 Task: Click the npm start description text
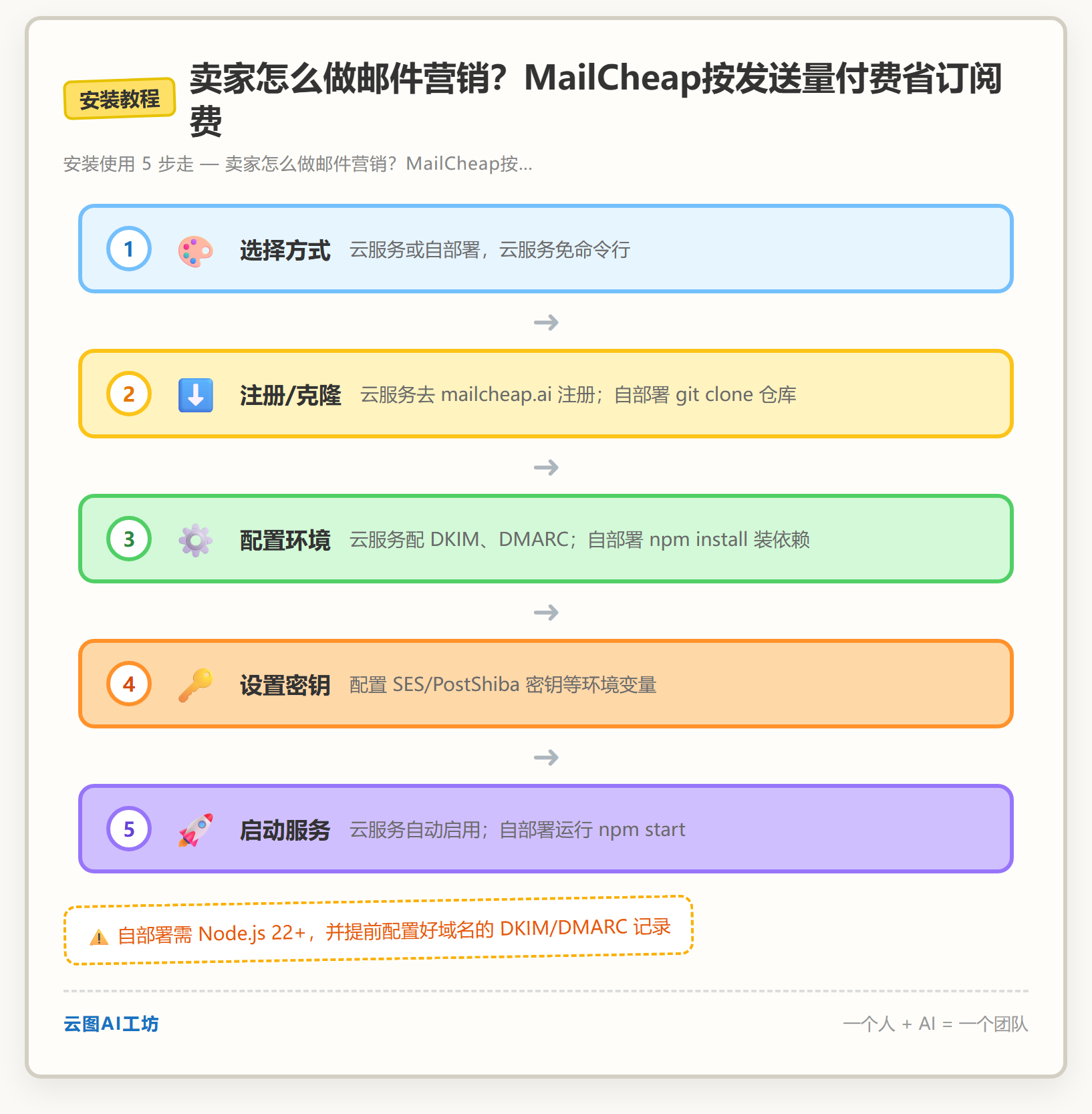pos(517,830)
